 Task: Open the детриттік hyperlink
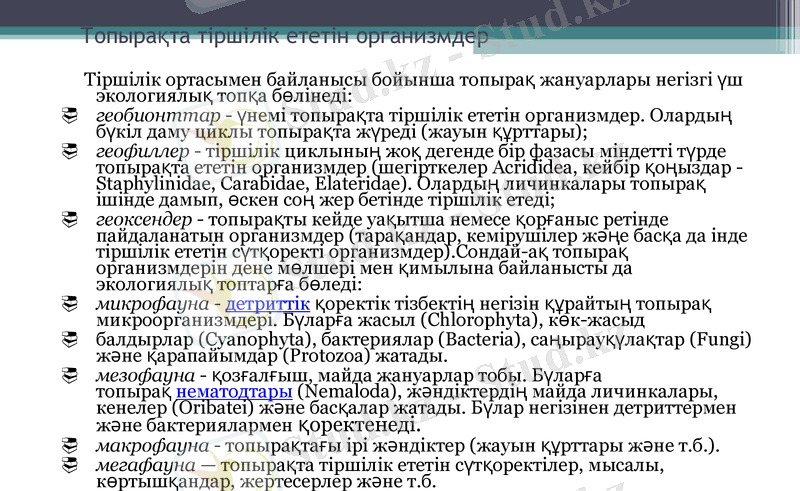[267, 304]
